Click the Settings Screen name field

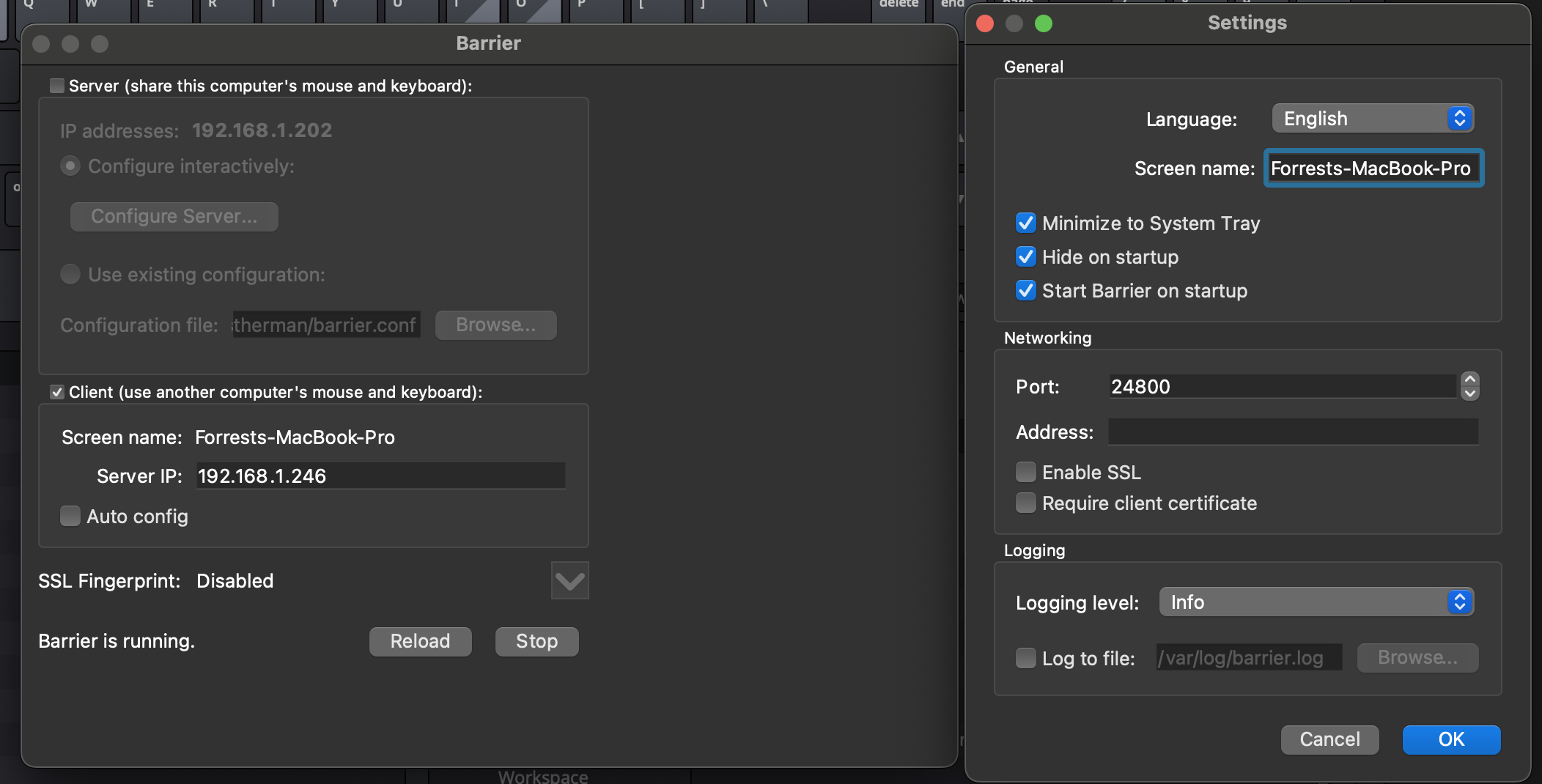click(1373, 168)
